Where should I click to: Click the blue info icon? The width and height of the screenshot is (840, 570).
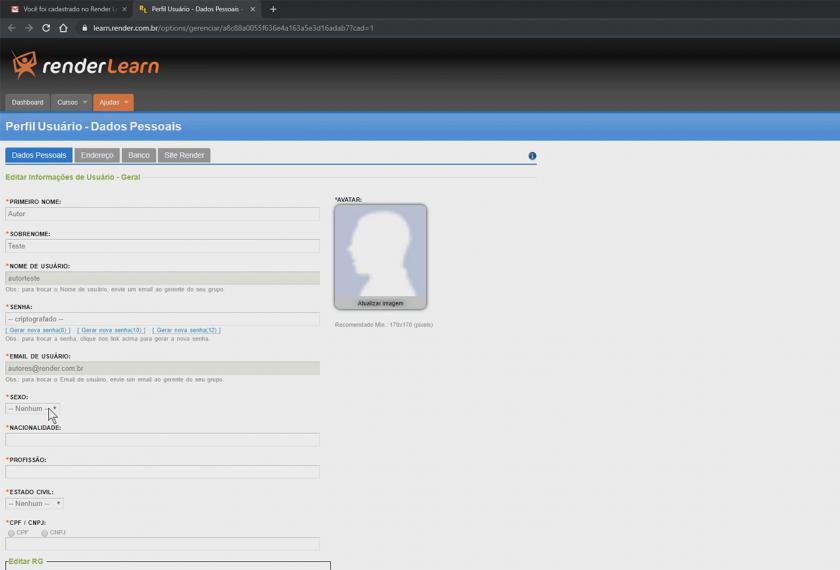532,156
